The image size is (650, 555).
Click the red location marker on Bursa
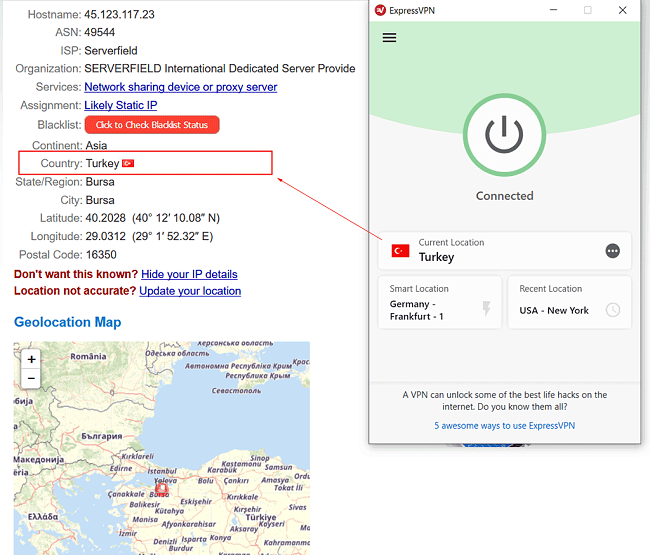161,489
